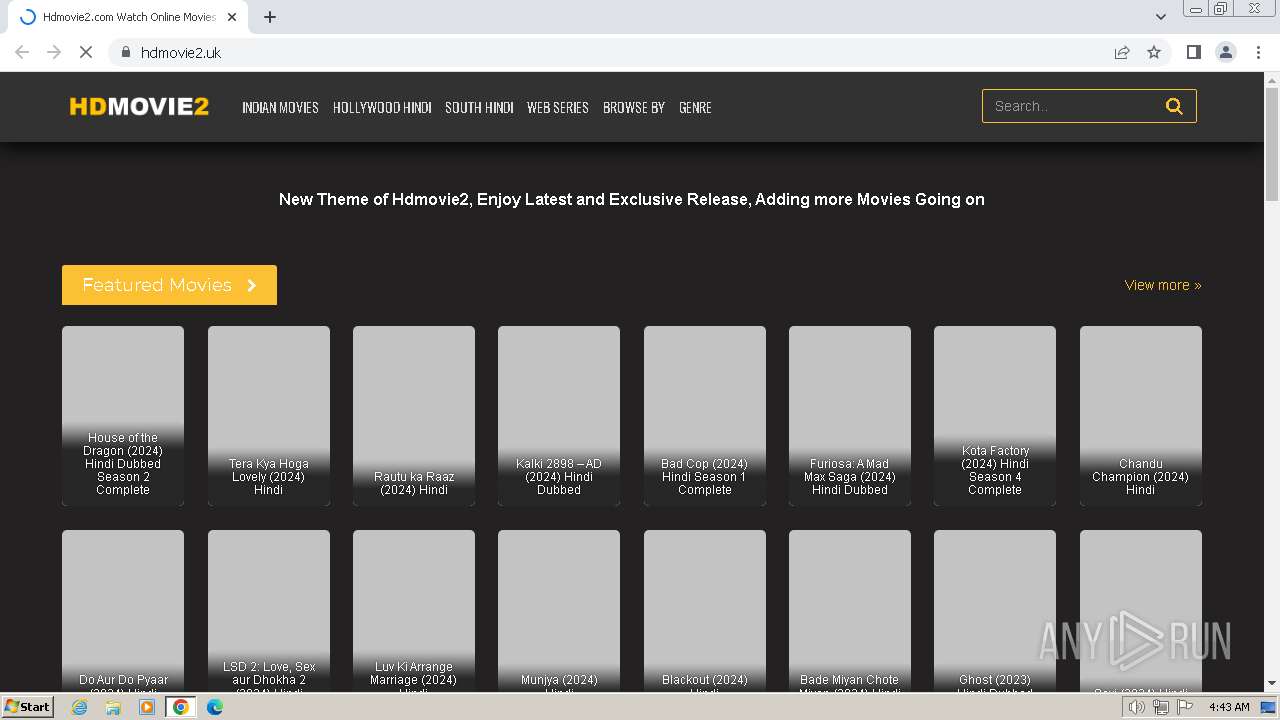Check the system clock time
Viewport: 1280px width, 720px height.
tap(1229, 707)
